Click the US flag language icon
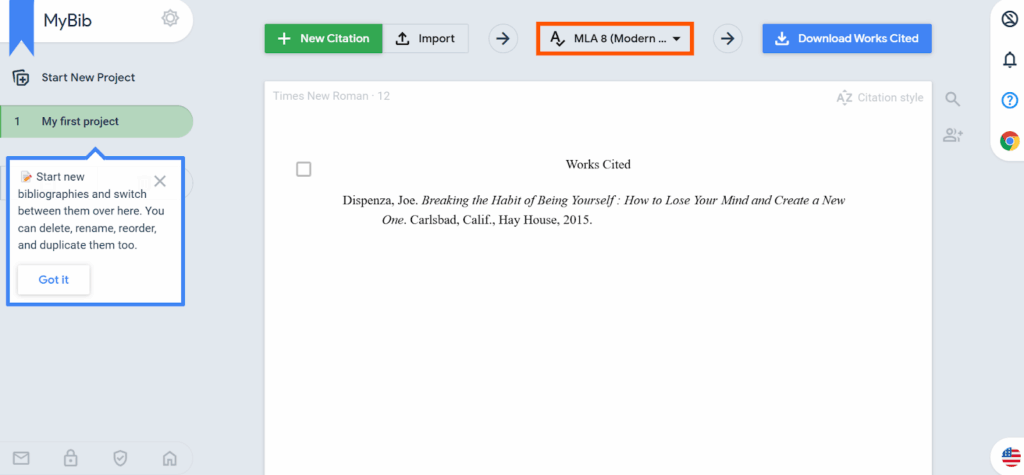The height and width of the screenshot is (475, 1024). tap(1011, 456)
